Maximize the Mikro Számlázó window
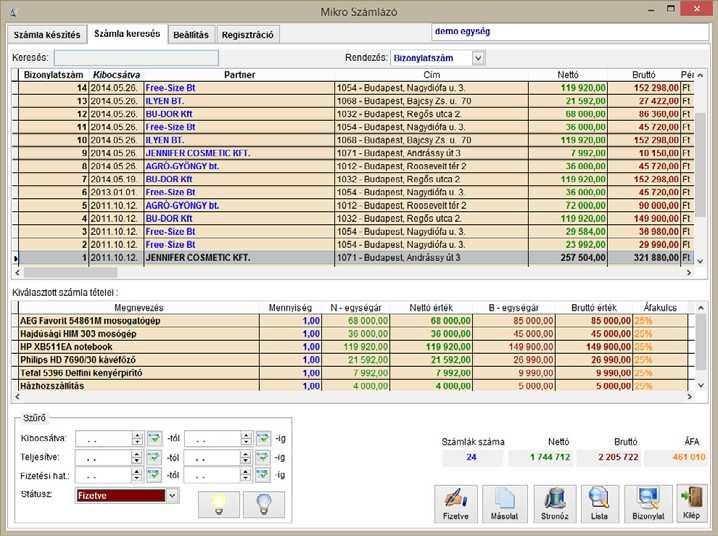 pyautogui.click(x=671, y=9)
